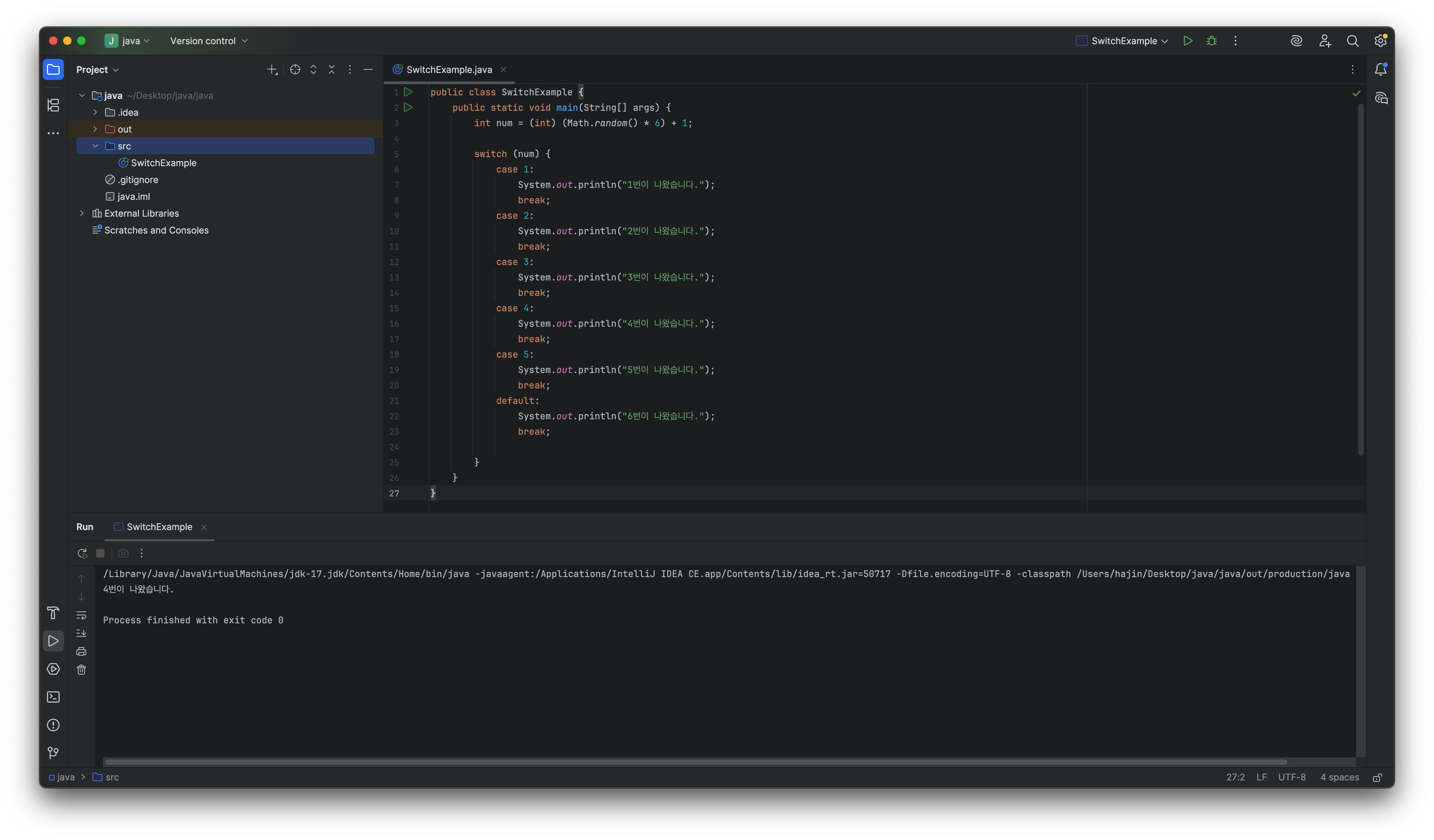Rerun SwitchExample in Run panel
1434x840 pixels.
pyautogui.click(x=82, y=553)
